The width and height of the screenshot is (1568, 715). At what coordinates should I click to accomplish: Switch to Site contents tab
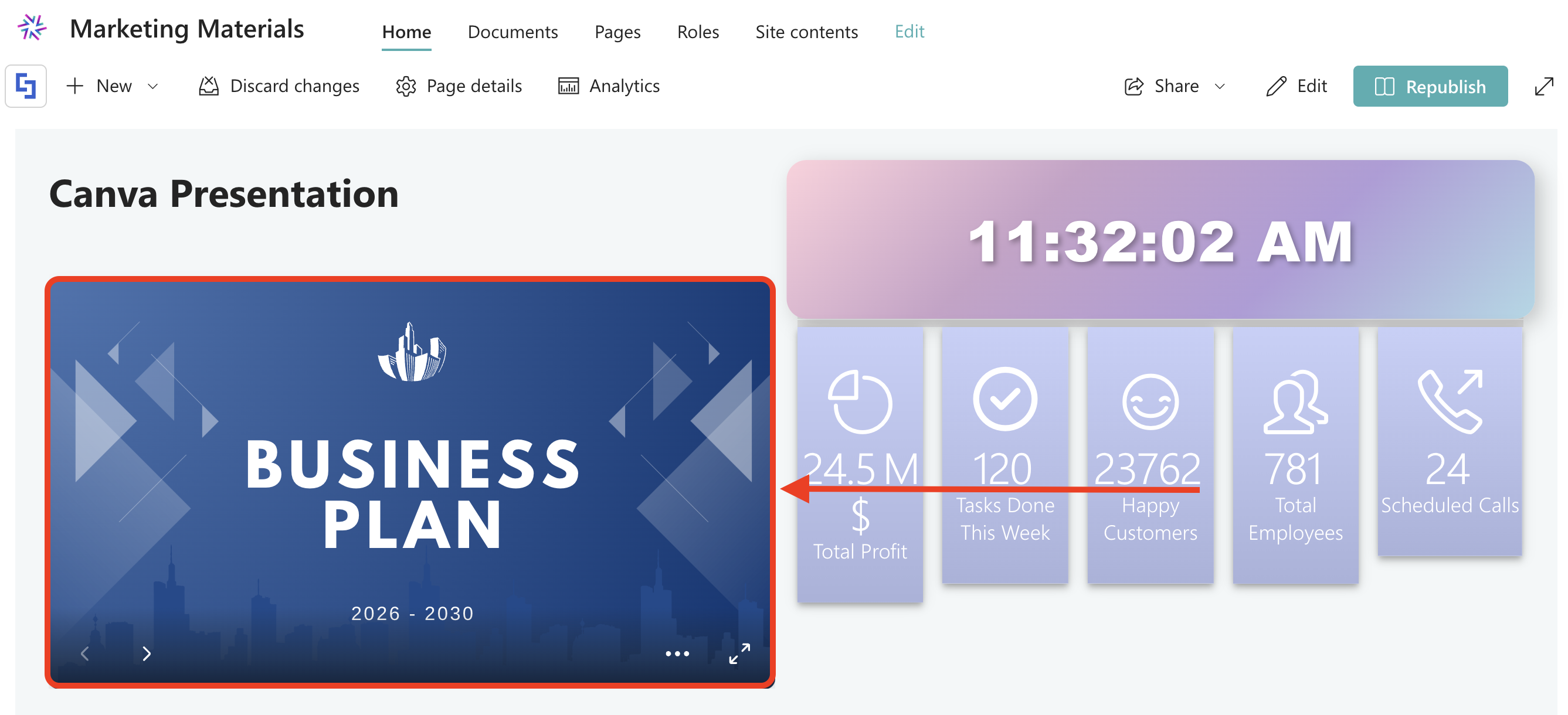click(x=806, y=32)
